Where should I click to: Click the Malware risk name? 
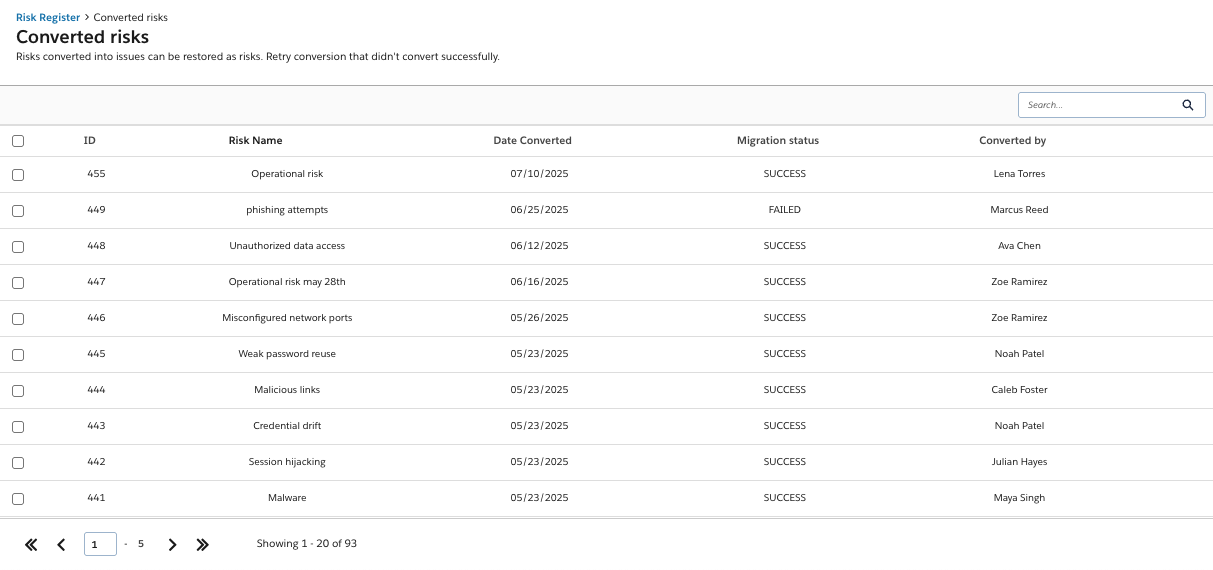[x=287, y=498]
